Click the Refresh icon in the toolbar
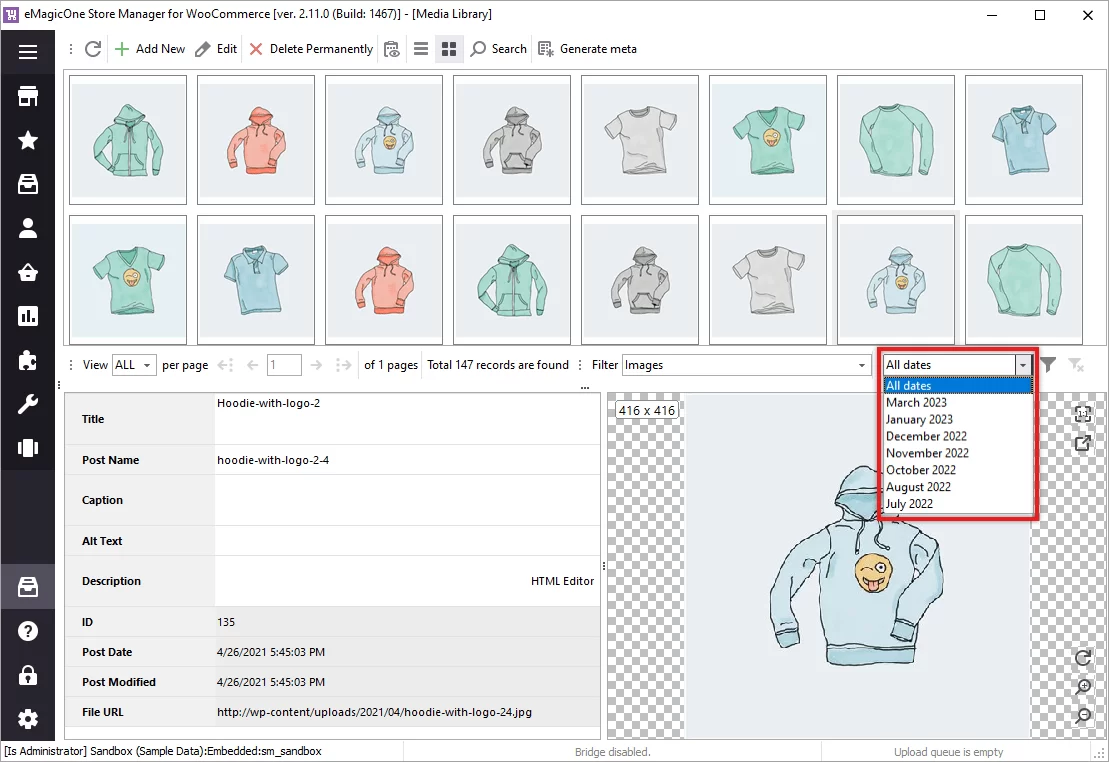Image resolution: width=1109 pixels, height=762 pixels. tap(93, 49)
